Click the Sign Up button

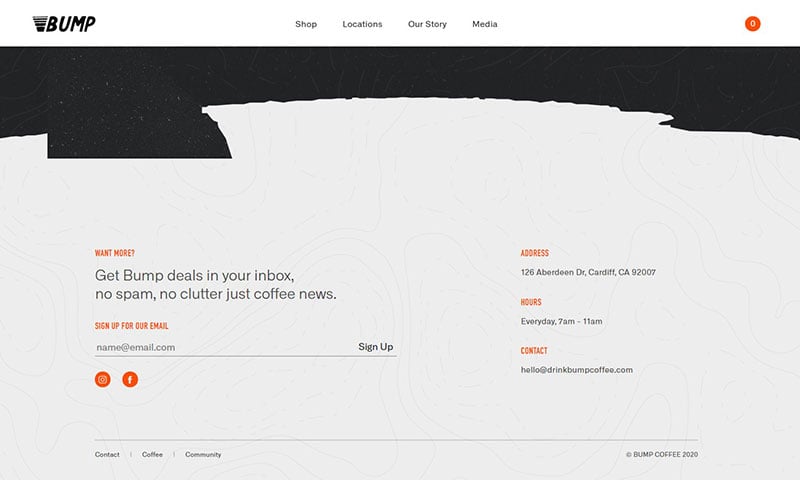pyautogui.click(x=376, y=347)
